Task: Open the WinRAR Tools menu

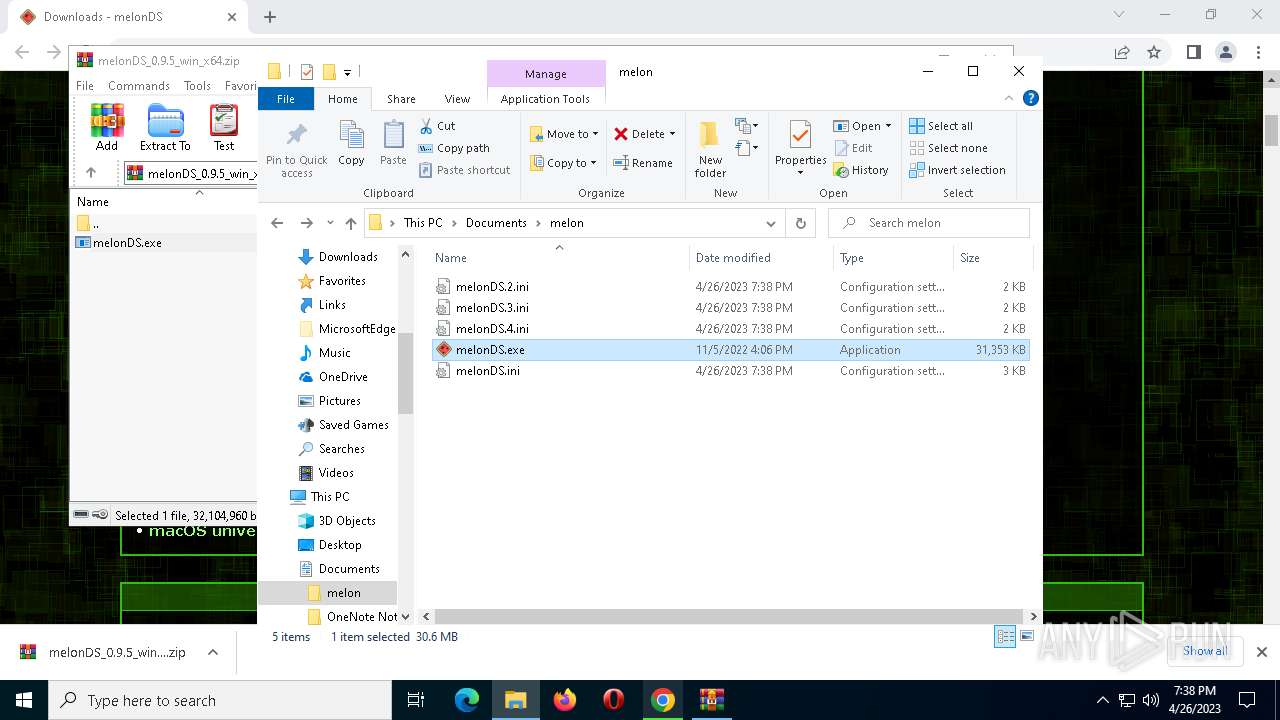Action: 197,86
